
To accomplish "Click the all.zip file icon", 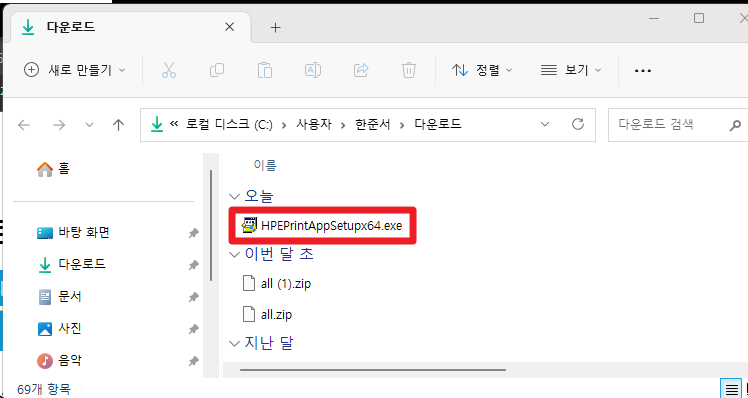I will pyautogui.click(x=249, y=314).
